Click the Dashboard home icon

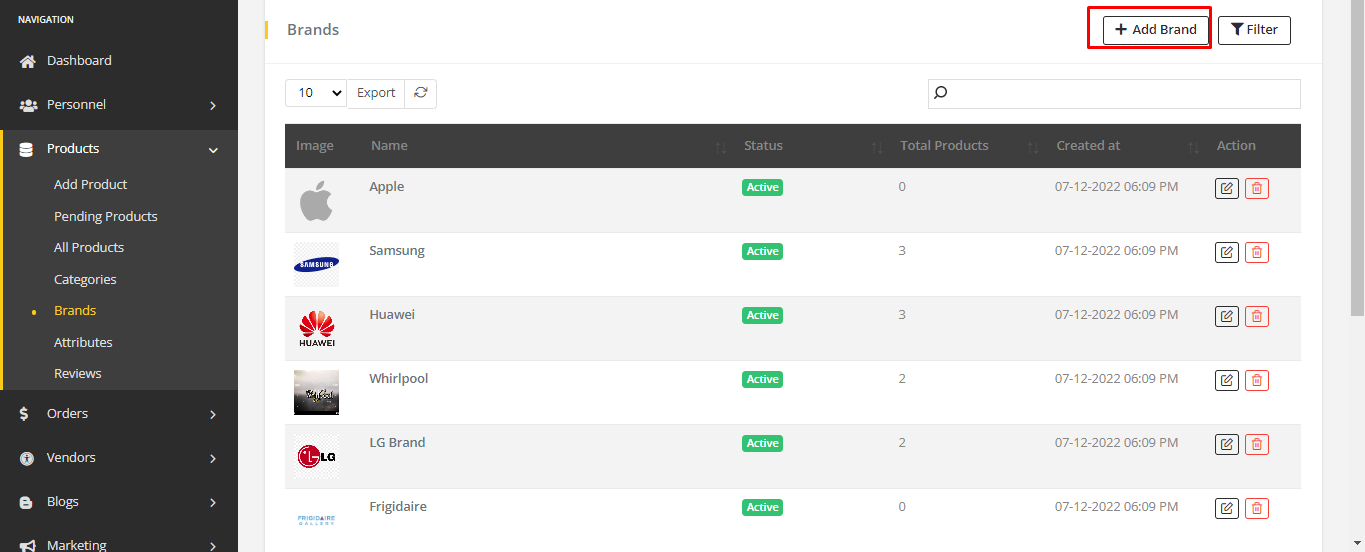coord(28,61)
